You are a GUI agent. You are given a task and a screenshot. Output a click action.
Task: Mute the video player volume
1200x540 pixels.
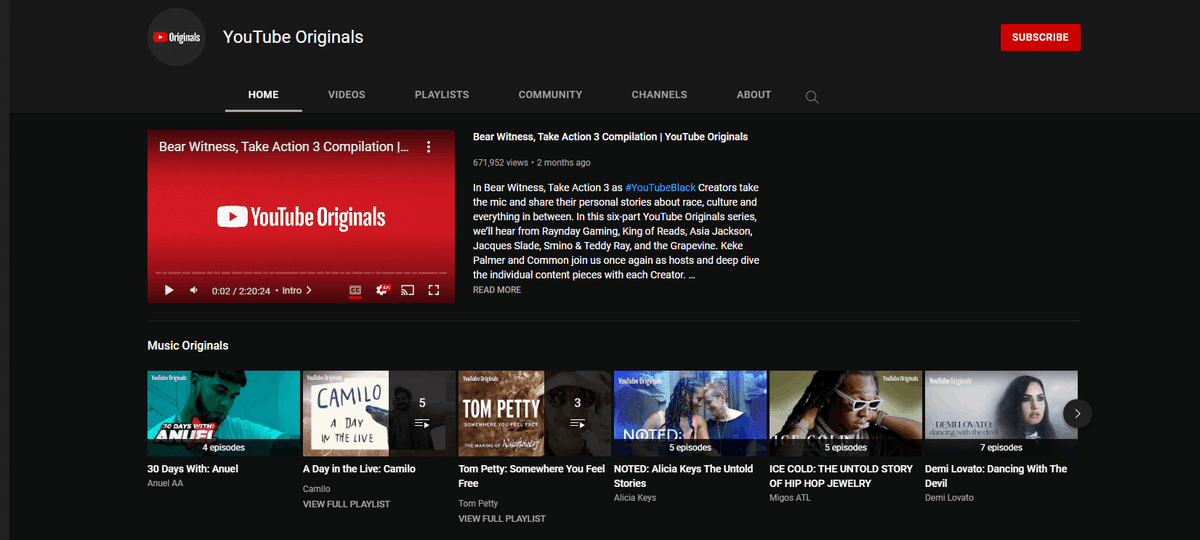(194, 290)
